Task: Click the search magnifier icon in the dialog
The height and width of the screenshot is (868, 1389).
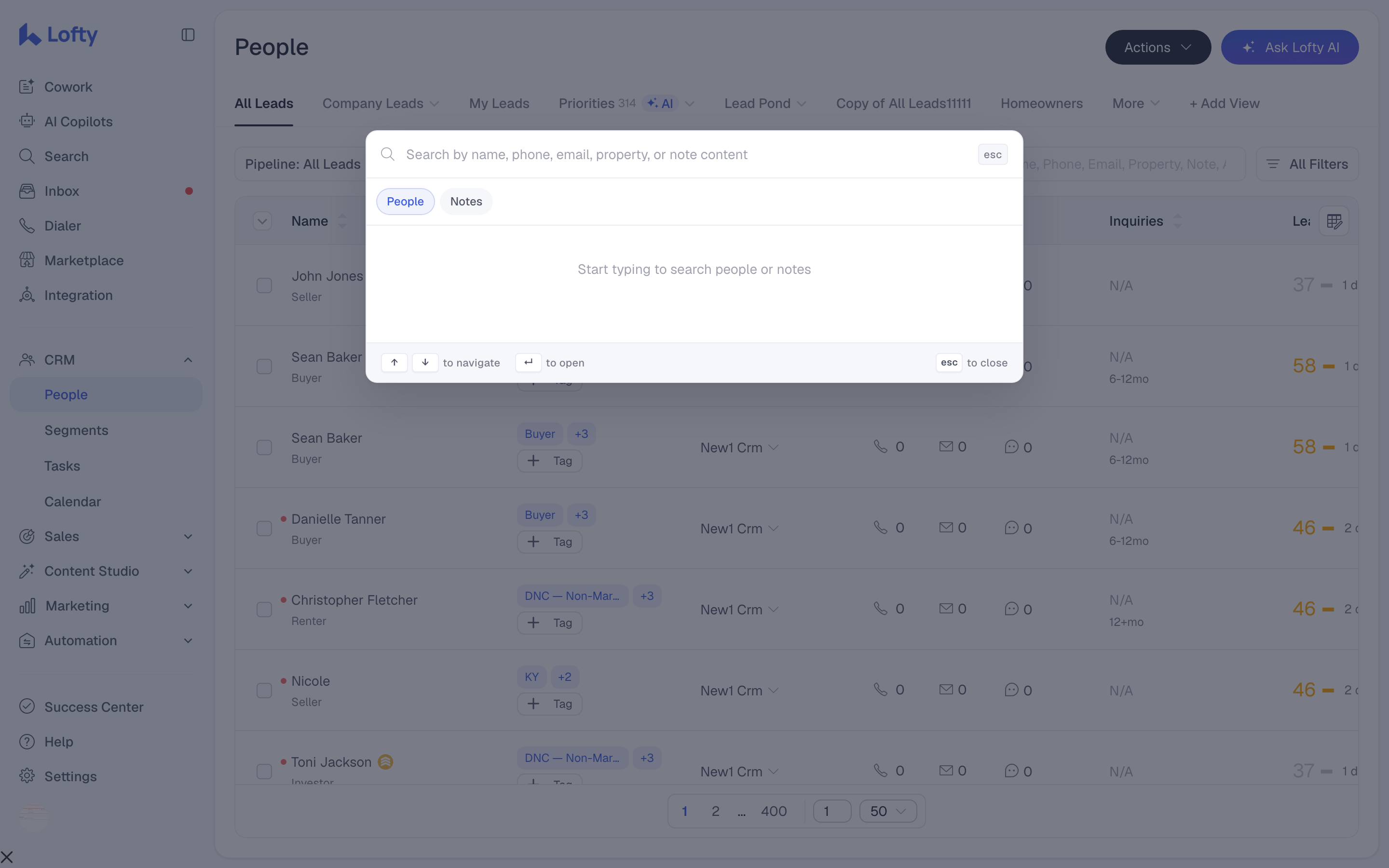Action: tap(388, 154)
